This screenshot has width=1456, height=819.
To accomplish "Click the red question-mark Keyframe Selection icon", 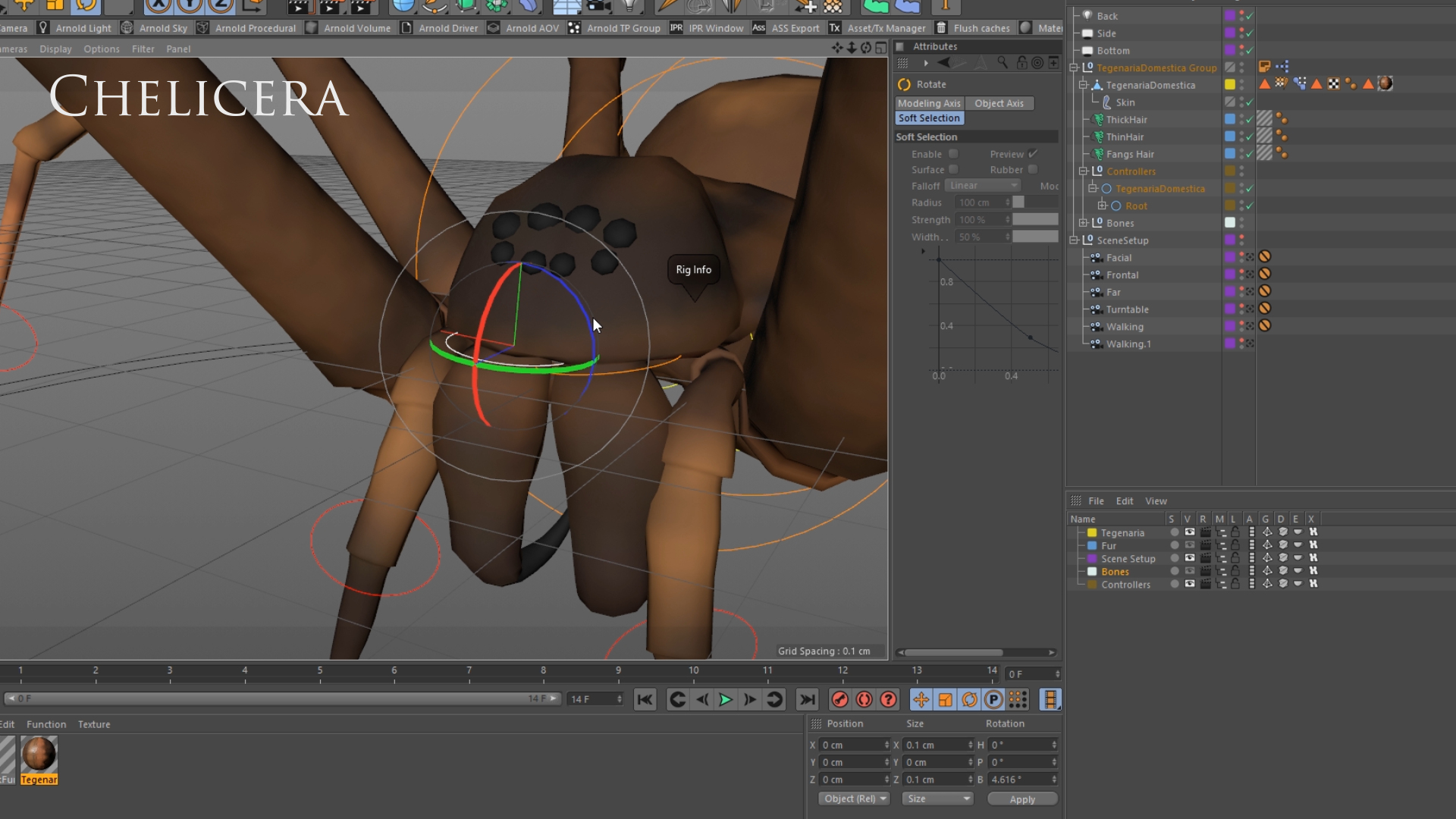I will point(888,699).
